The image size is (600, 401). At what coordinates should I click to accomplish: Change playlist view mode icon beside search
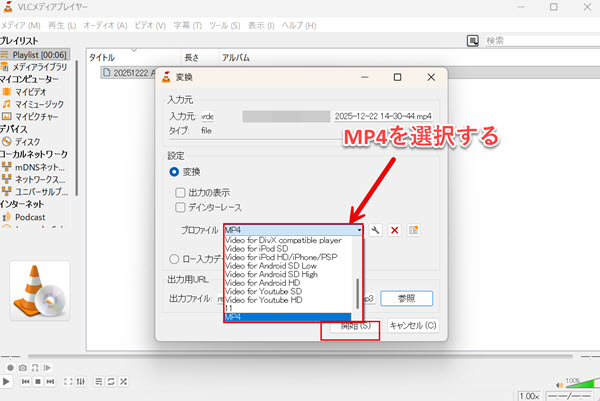coord(473,41)
